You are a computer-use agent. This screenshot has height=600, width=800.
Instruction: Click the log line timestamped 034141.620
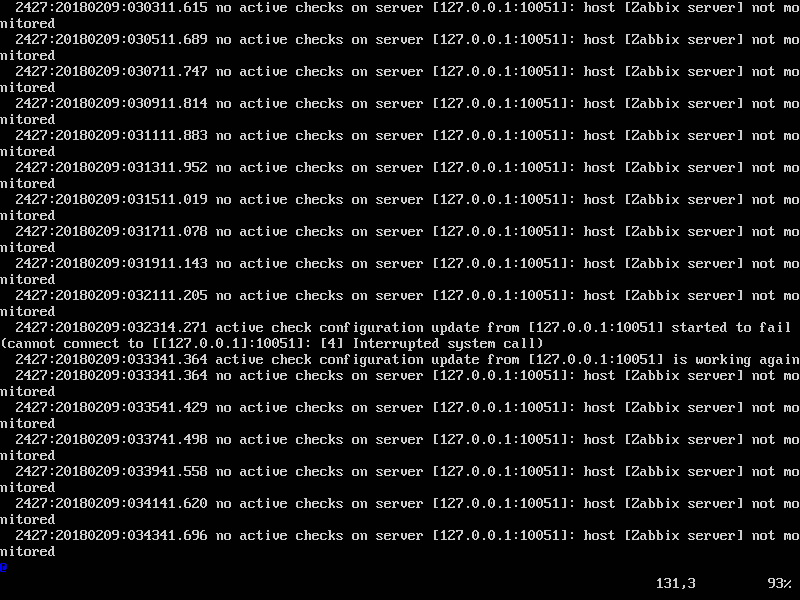[400, 511]
